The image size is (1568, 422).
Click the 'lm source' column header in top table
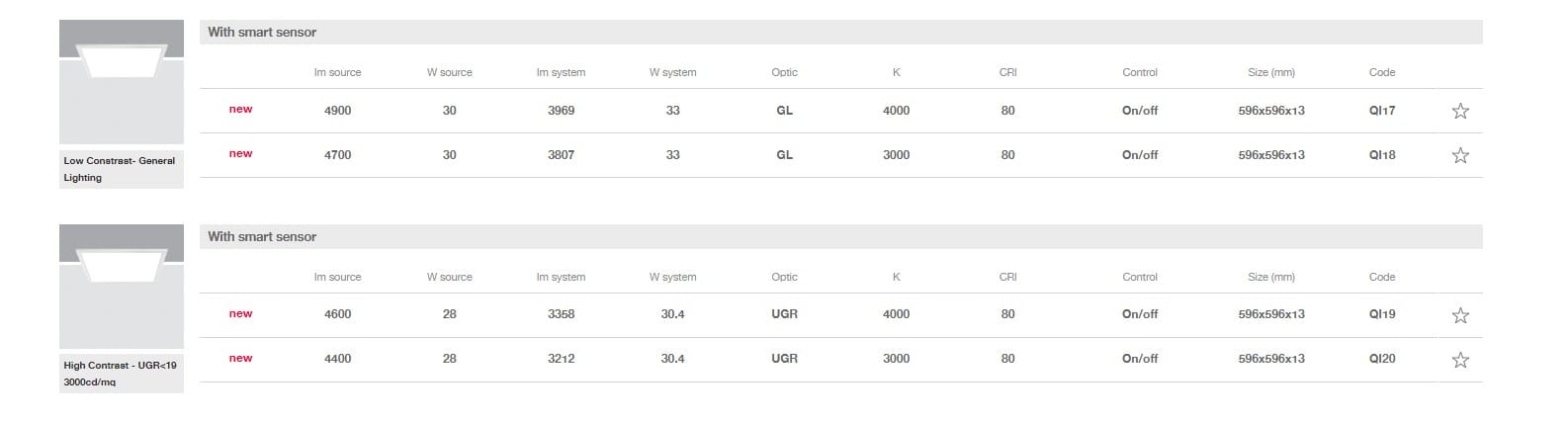click(x=337, y=72)
